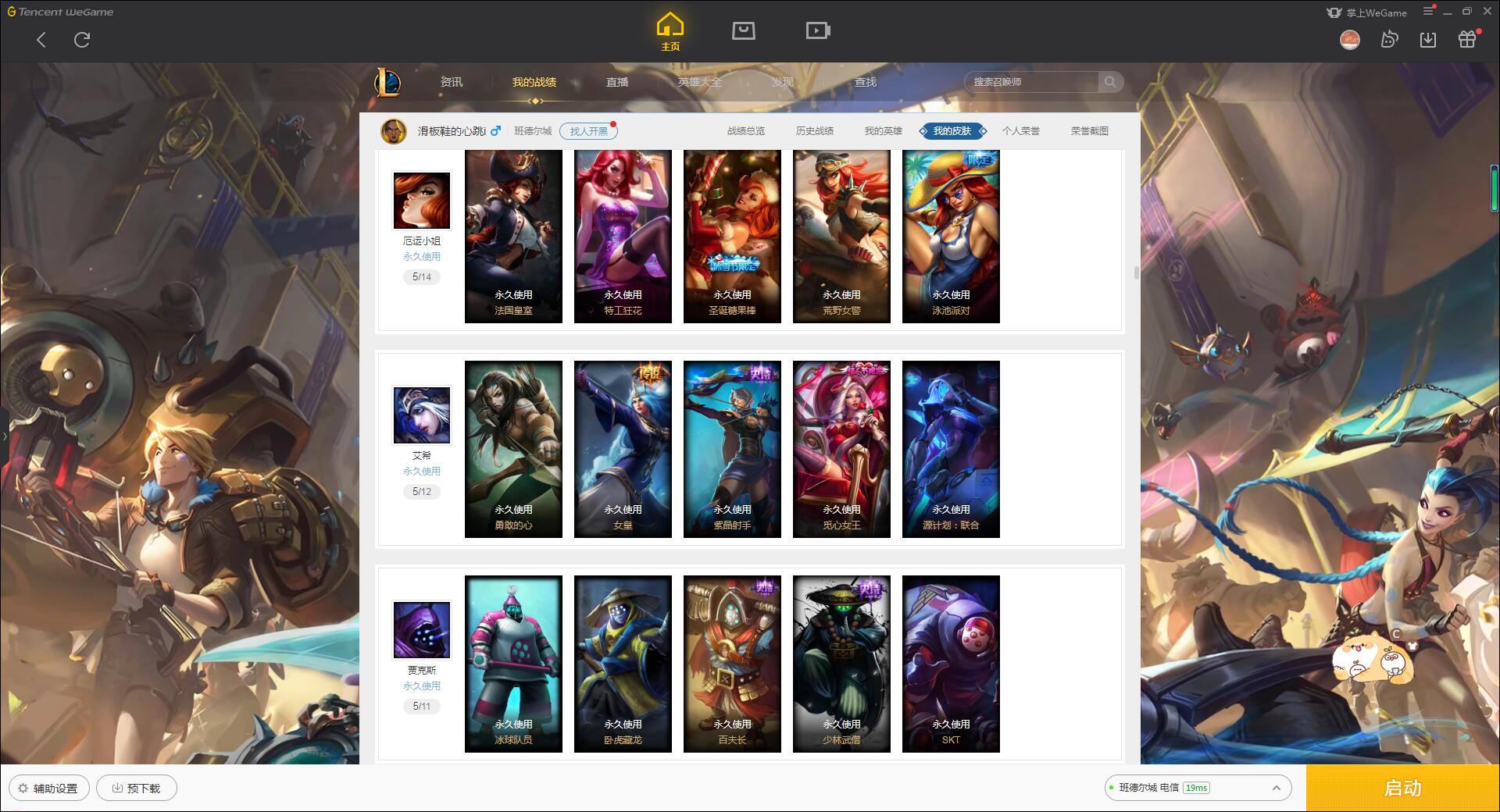Open the friends chat icon near avatar
1500x812 pixels.
click(x=1389, y=40)
